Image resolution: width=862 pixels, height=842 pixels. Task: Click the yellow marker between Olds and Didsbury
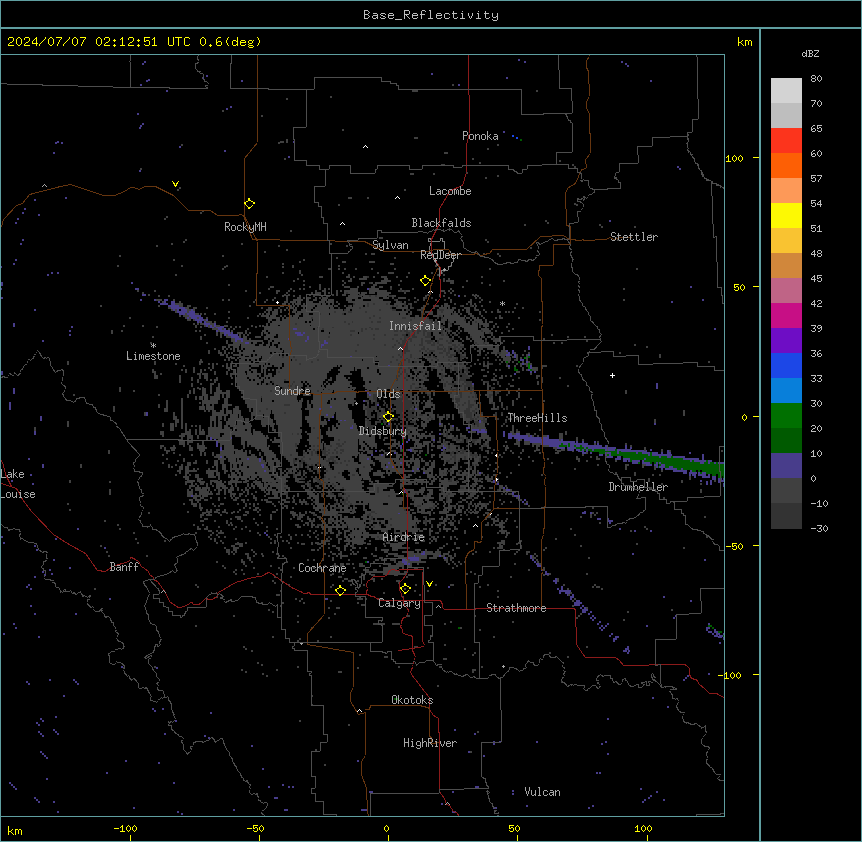point(389,417)
